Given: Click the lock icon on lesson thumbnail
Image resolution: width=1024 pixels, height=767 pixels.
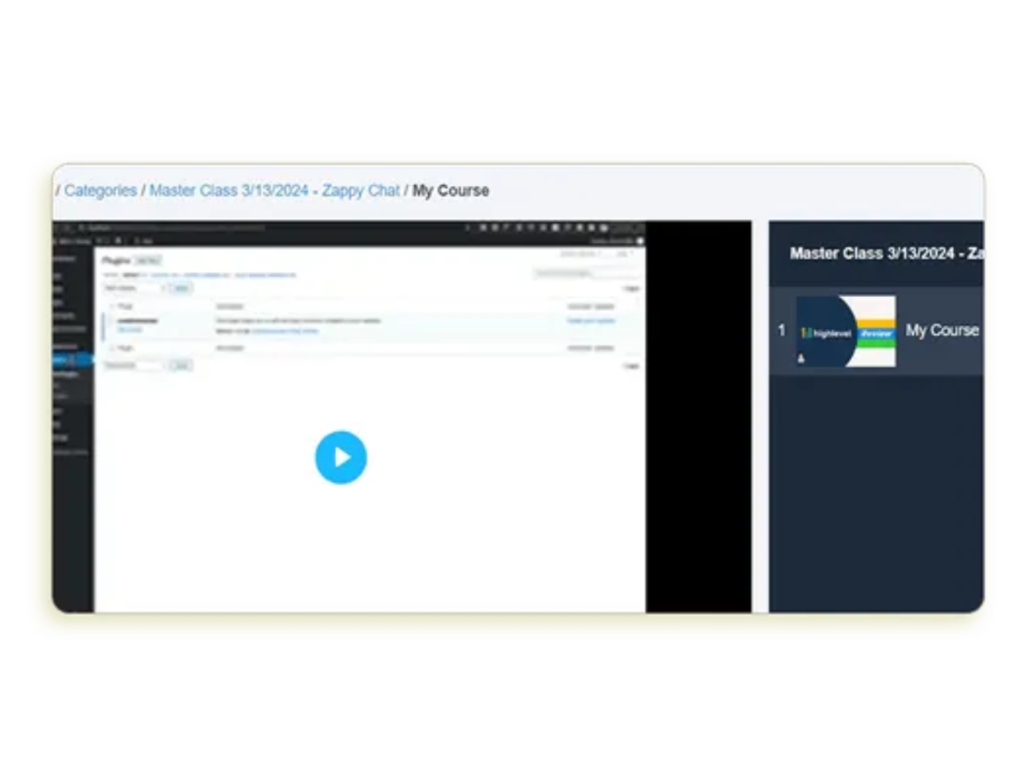Looking at the screenshot, I should click(x=802, y=358).
